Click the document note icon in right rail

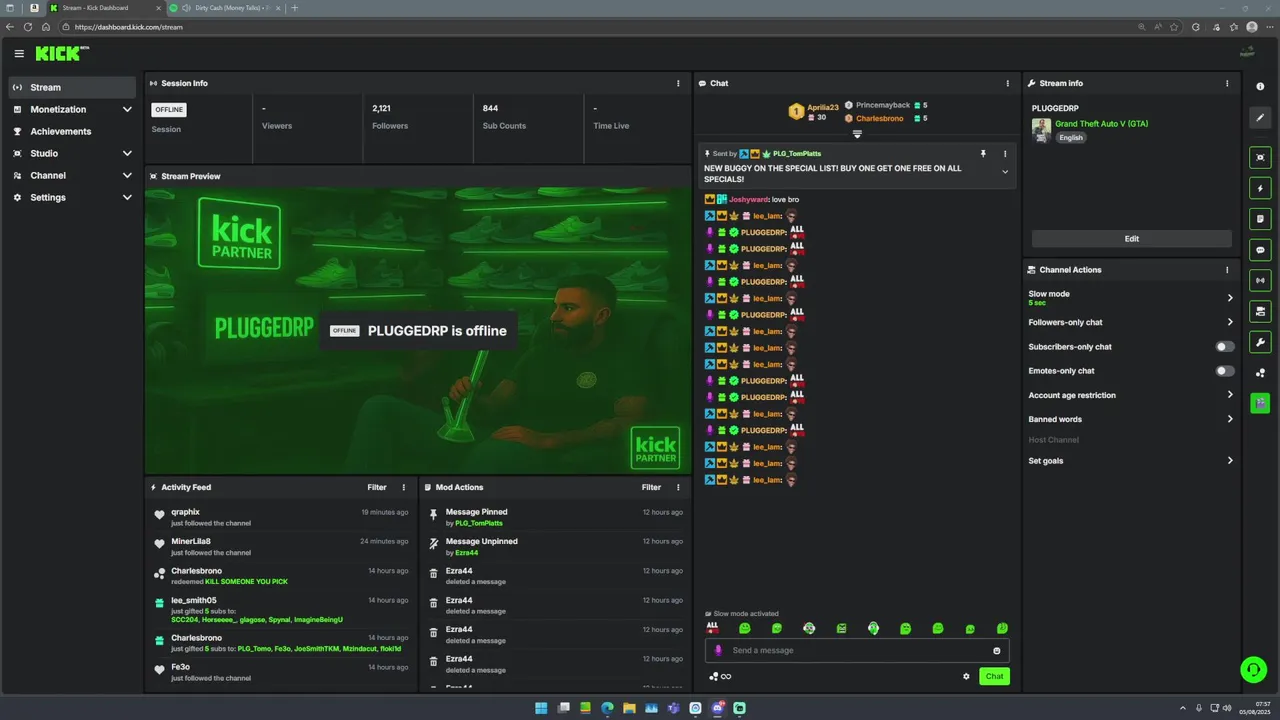tap(1260, 219)
